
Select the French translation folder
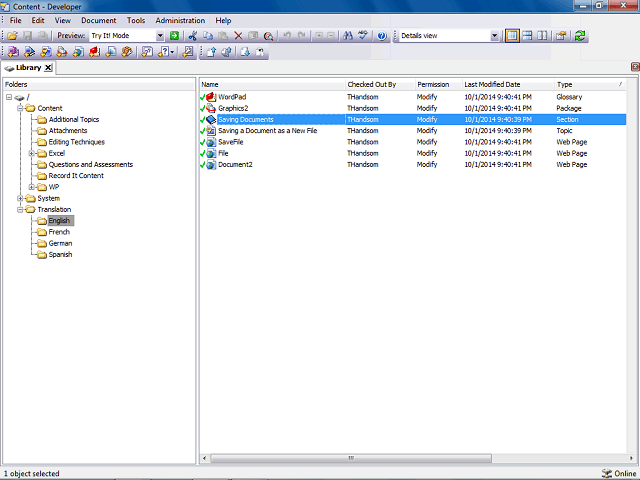[59, 232]
